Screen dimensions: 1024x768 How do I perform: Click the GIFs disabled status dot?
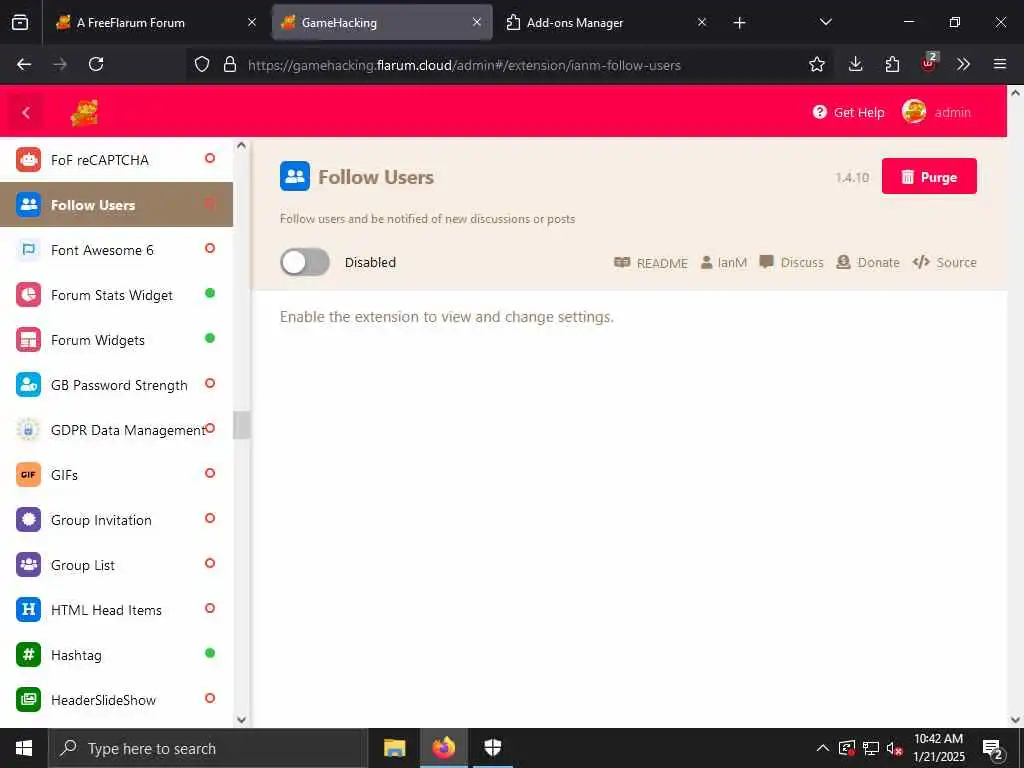[210, 473]
